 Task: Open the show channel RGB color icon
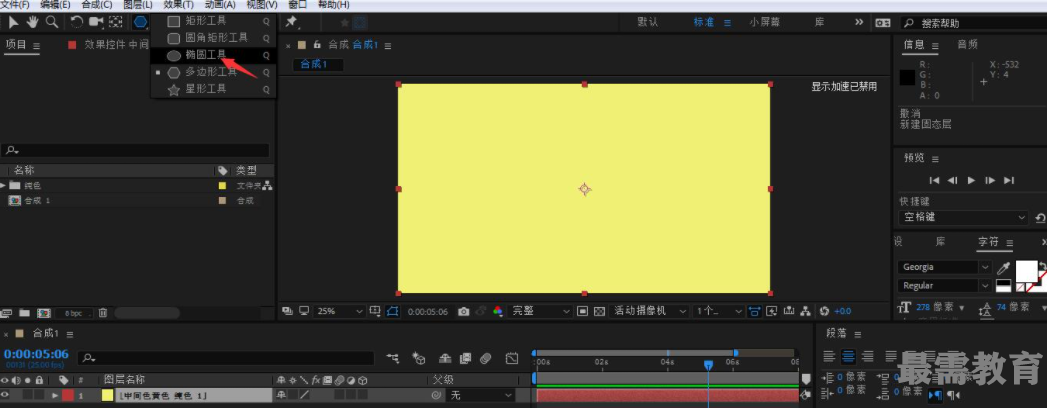click(x=497, y=311)
